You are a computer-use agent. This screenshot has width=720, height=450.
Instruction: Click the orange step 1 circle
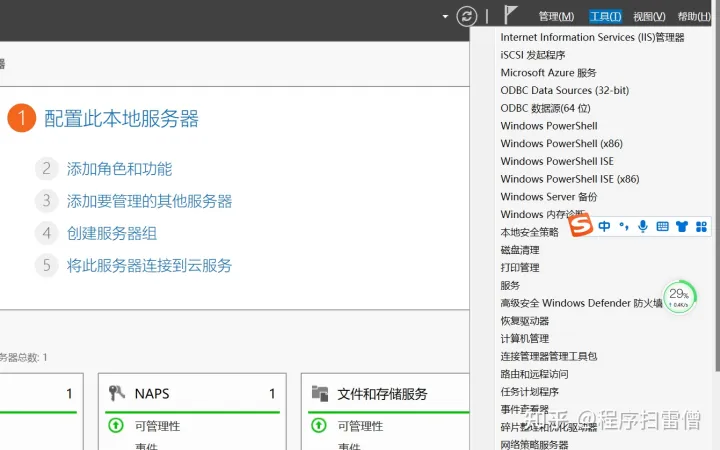coord(22,118)
